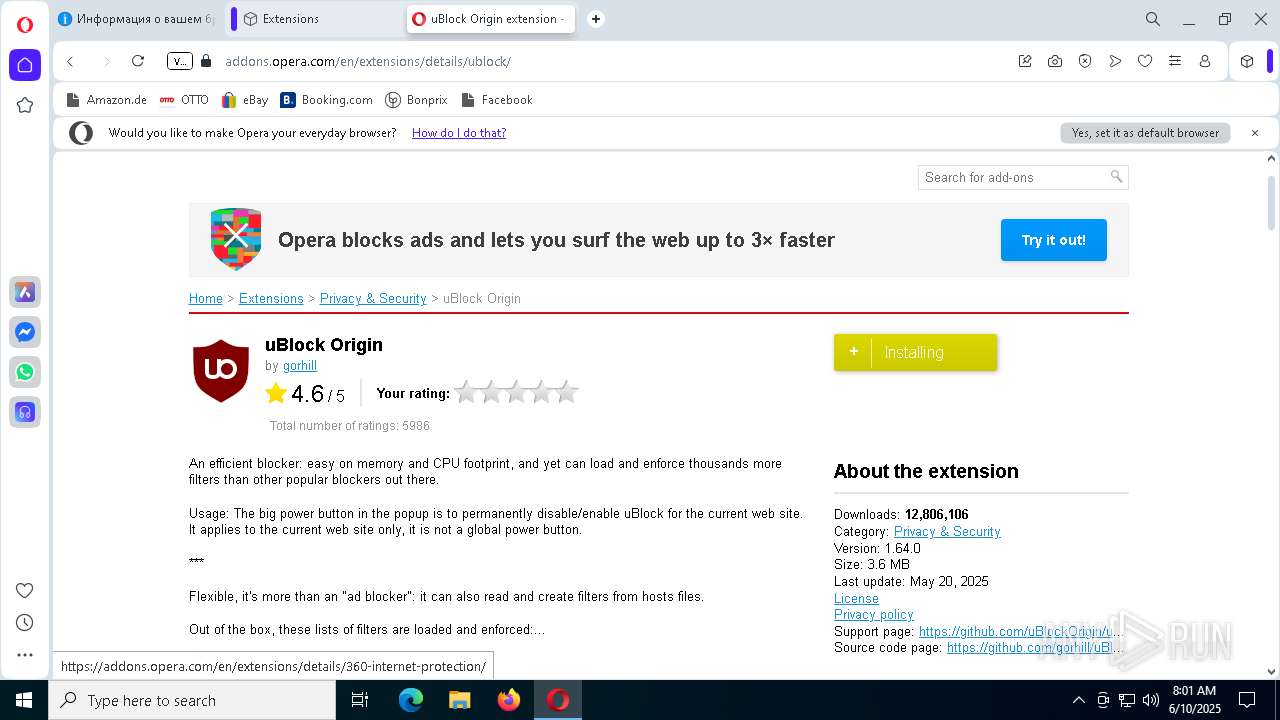Open the Booking.com bookmark
Screen dimensions: 1280x720
pos(326,100)
